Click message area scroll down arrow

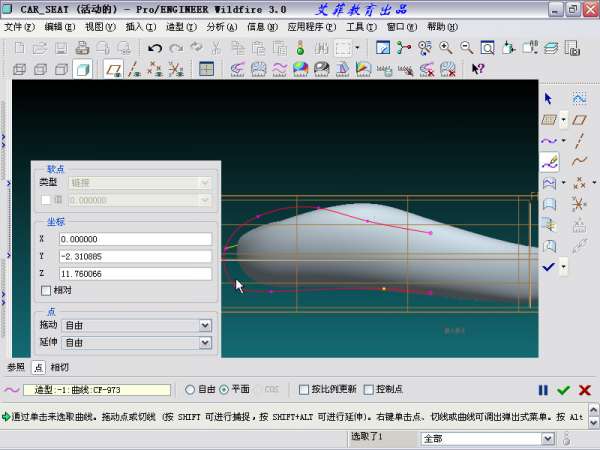593,422
